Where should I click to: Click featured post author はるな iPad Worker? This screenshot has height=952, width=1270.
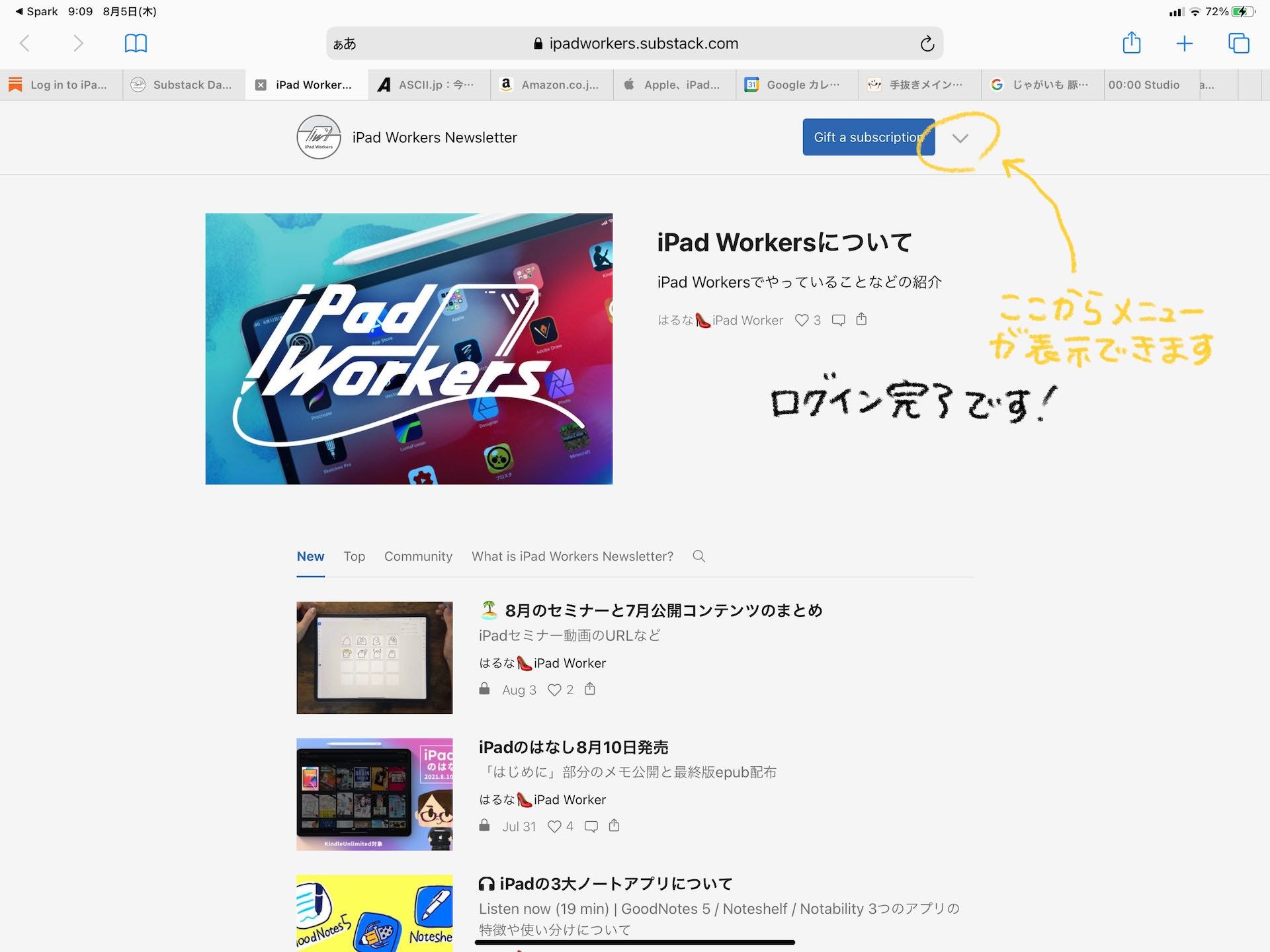720,320
